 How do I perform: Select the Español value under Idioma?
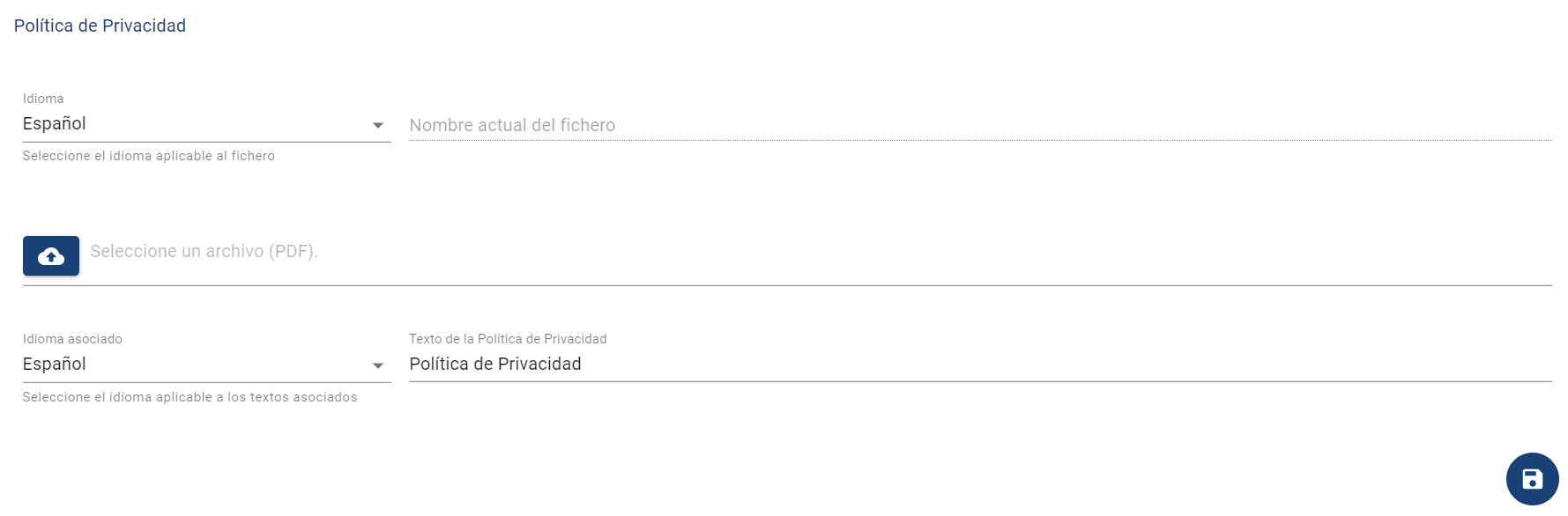tap(55, 124)
